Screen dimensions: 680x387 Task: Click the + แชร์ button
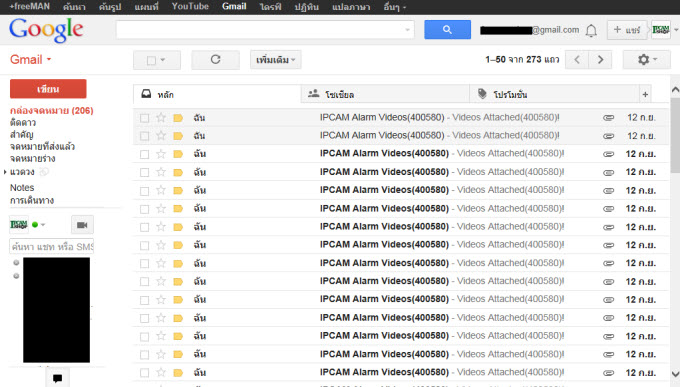tap(627, 30)
